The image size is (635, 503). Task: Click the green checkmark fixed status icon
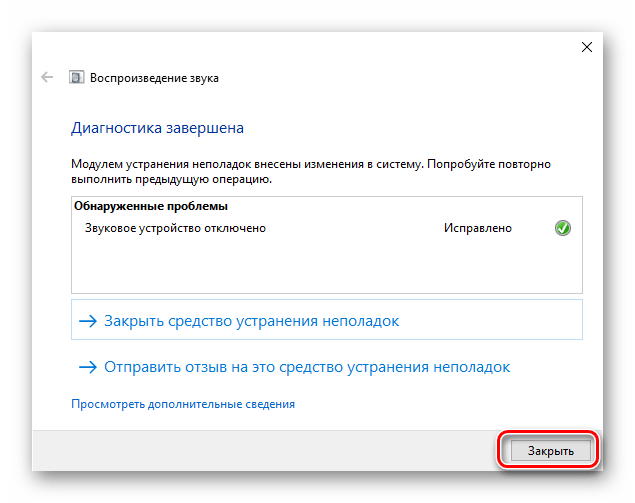563,228
